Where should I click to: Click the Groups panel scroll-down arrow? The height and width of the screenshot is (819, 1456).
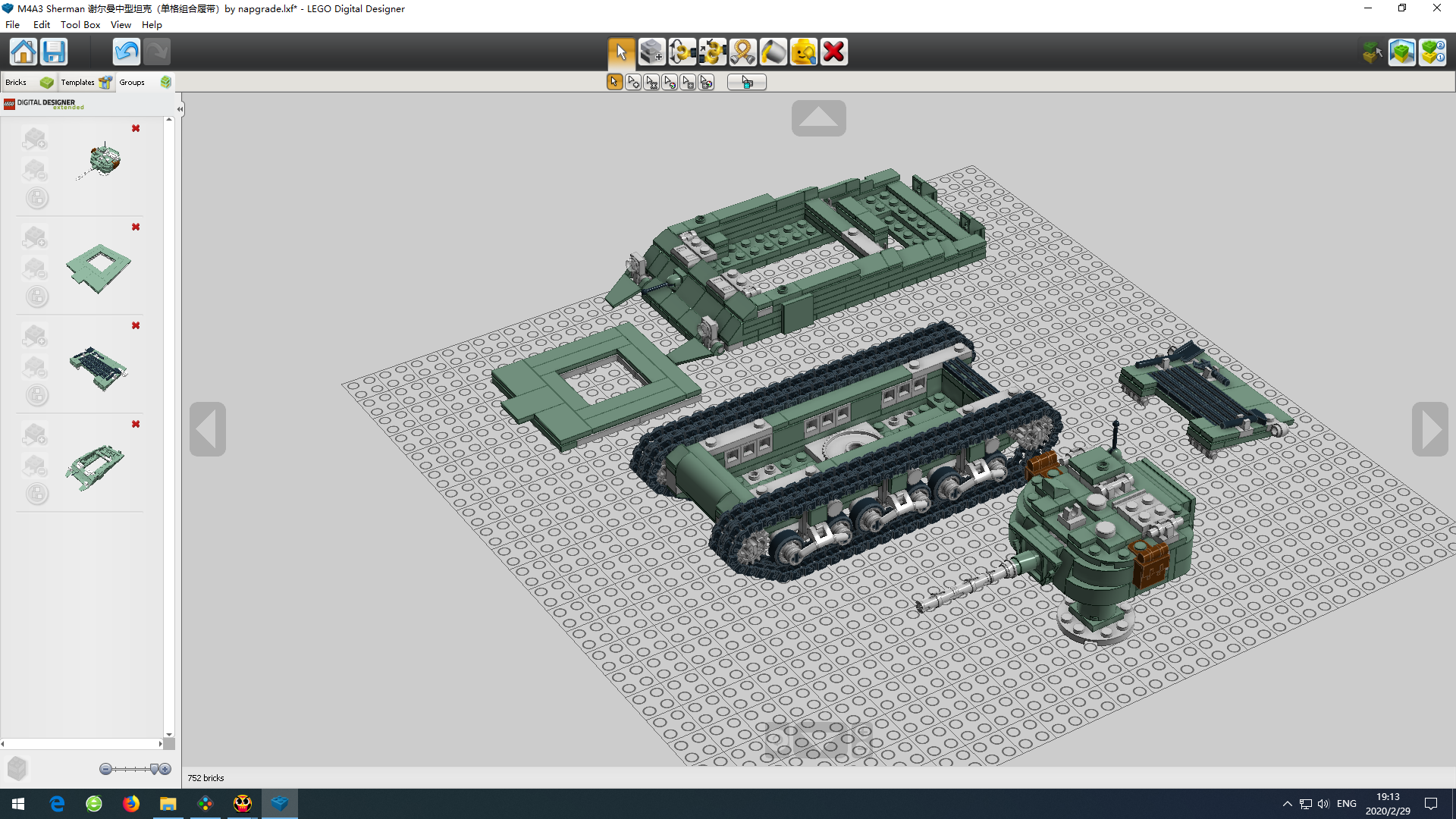tap(169, 735)
